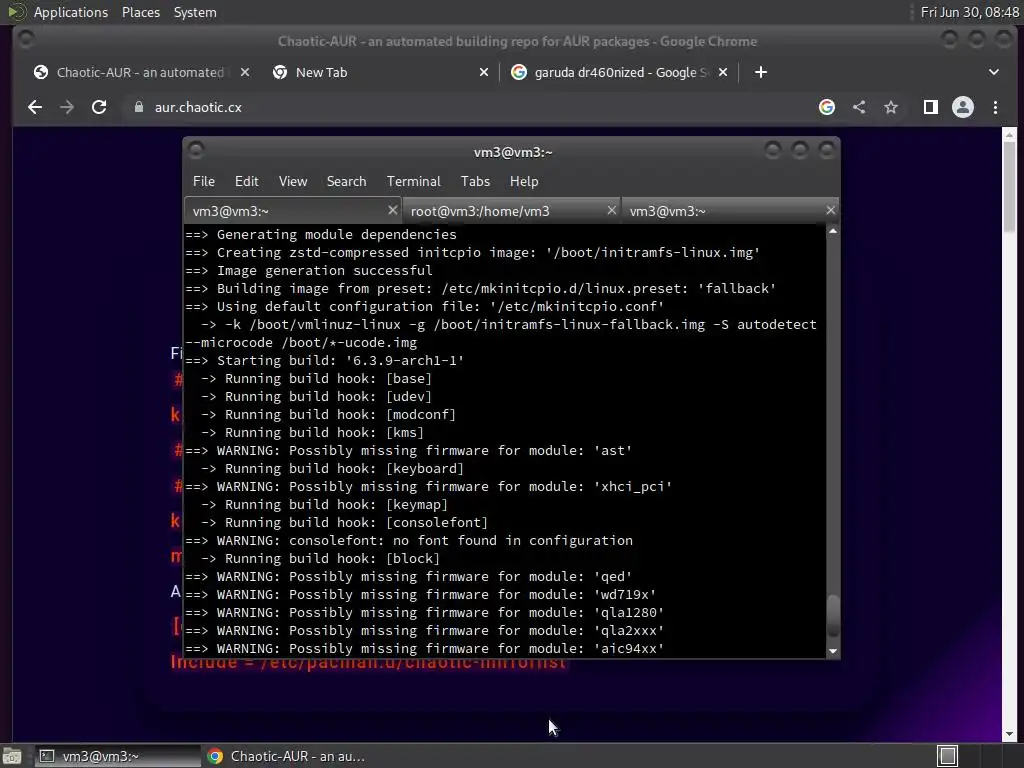Click "Starting build: '6.3.9-arch1-1'" line
1024x768 pixels.
(325, 360)
